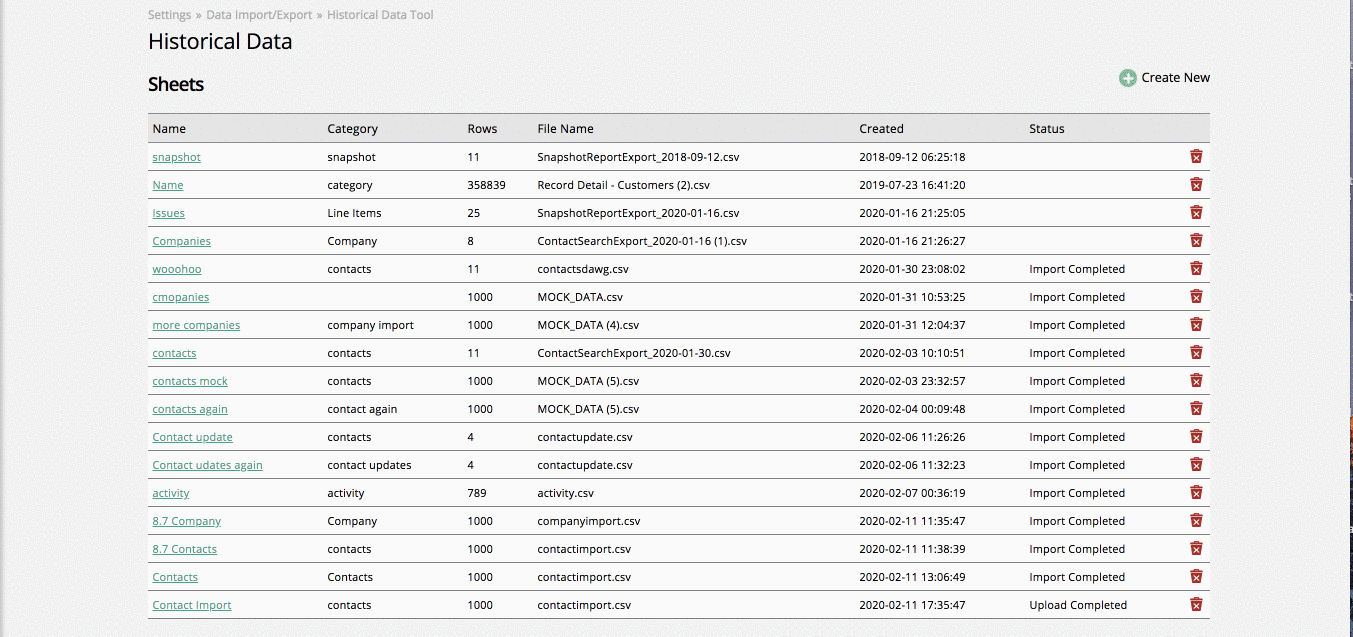Viewport: 1353px width, 637px height.
Task: Delete the more companies sheet
Action: coord(1196,325)
